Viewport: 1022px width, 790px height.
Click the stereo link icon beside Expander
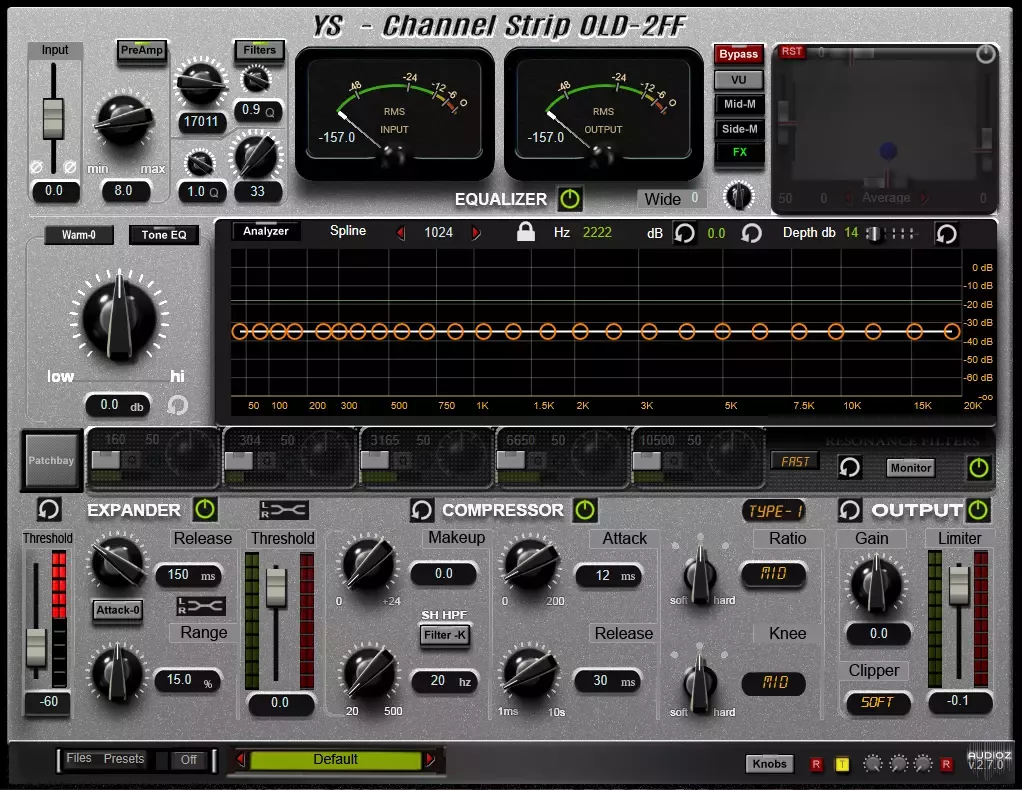(284, 510)
